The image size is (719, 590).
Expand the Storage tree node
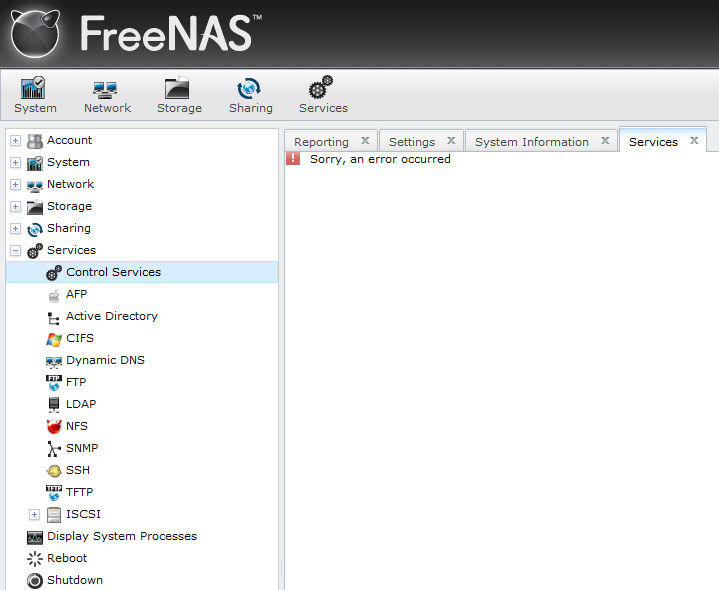tap(16, 206)
